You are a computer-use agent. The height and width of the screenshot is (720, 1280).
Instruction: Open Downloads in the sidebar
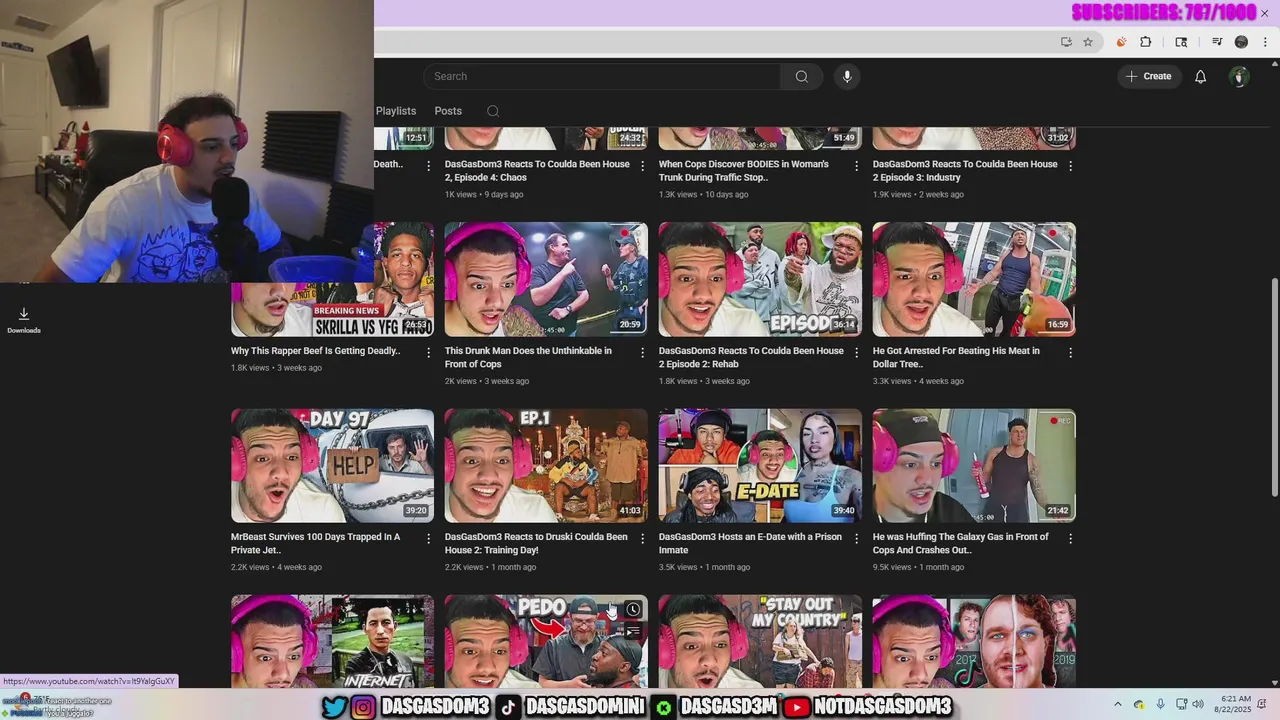click(x=24, y=320)
